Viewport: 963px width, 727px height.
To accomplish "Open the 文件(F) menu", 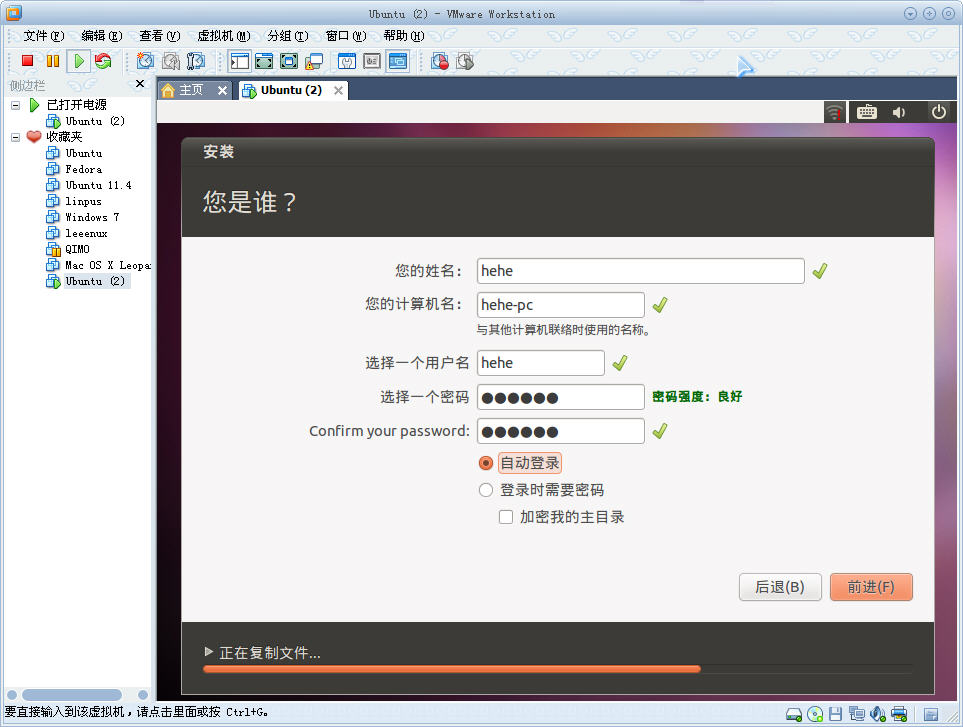I will (x=44, y=36).
